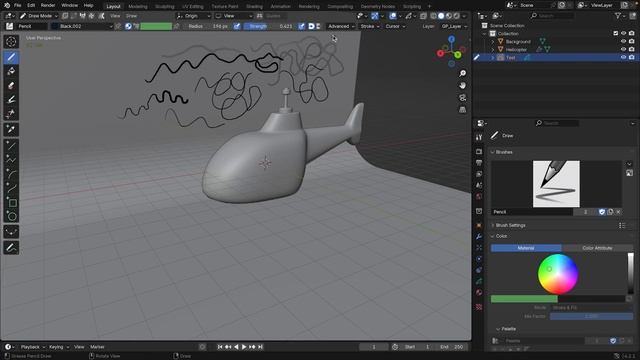640x360 pixels.
Task: Open the Material properties tab icon
Action: tap(479, 293)
